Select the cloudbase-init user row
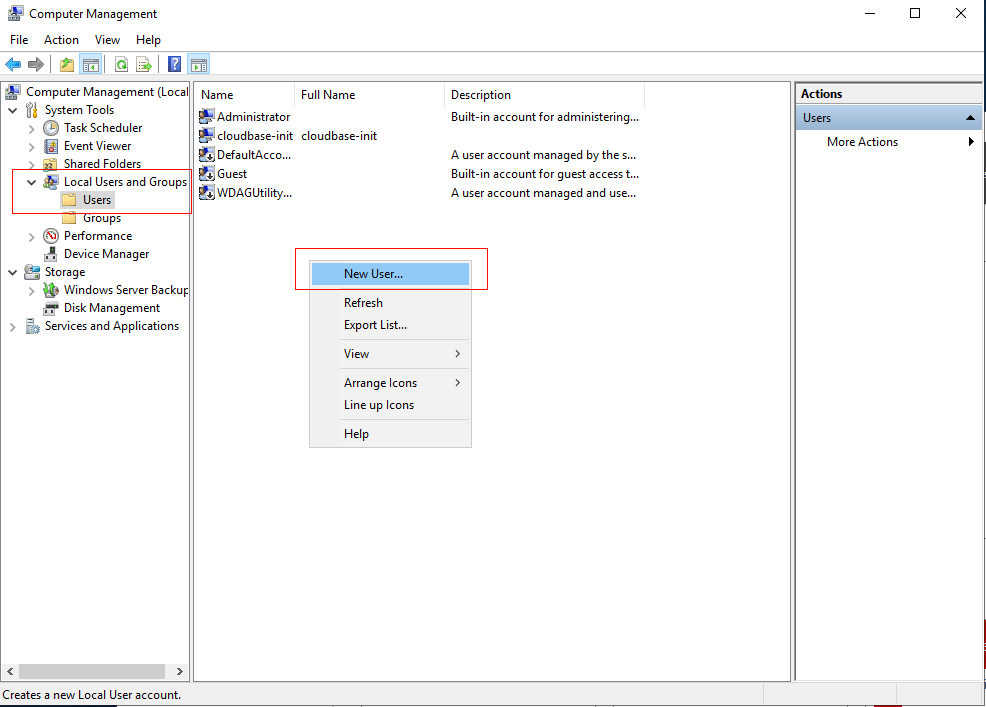 tap(420, 136)
